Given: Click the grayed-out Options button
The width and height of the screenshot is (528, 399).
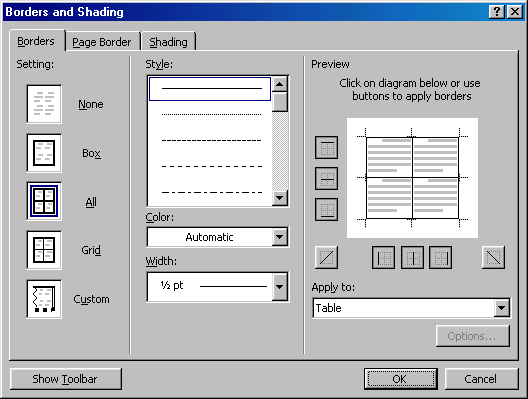Looking at the screenshot, I should click(x=473, y=336).
